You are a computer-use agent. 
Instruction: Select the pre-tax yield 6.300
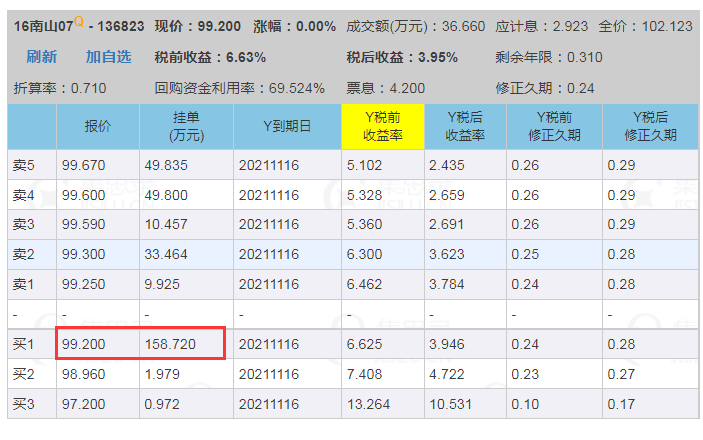coord(364,254)
